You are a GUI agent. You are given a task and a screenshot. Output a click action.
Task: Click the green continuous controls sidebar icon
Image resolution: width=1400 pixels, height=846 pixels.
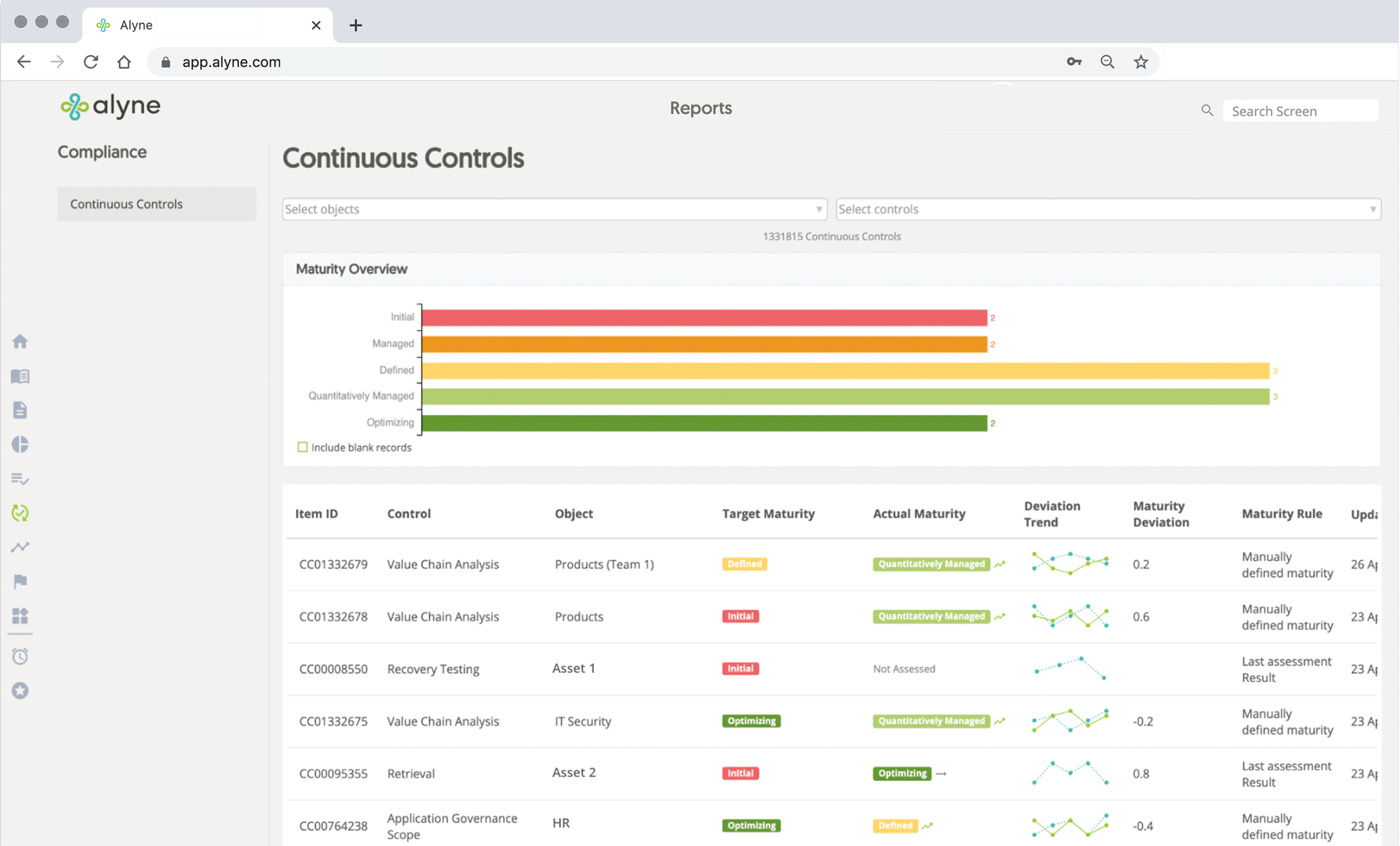(x=20, y=513)
